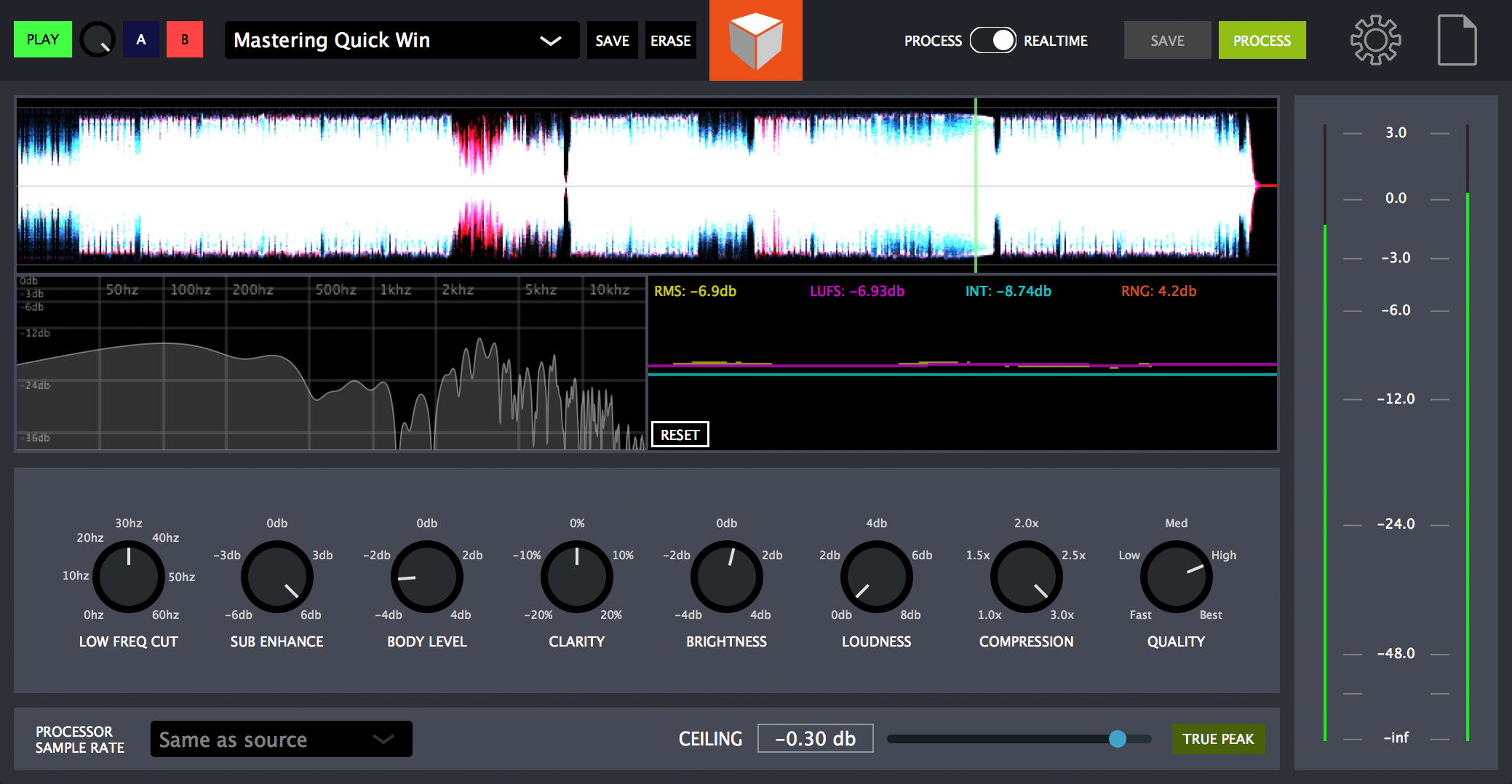Expand the Processor Sample Rate dropdown
This screenshot has width=1512, height=784.
[x=281, y=739]
